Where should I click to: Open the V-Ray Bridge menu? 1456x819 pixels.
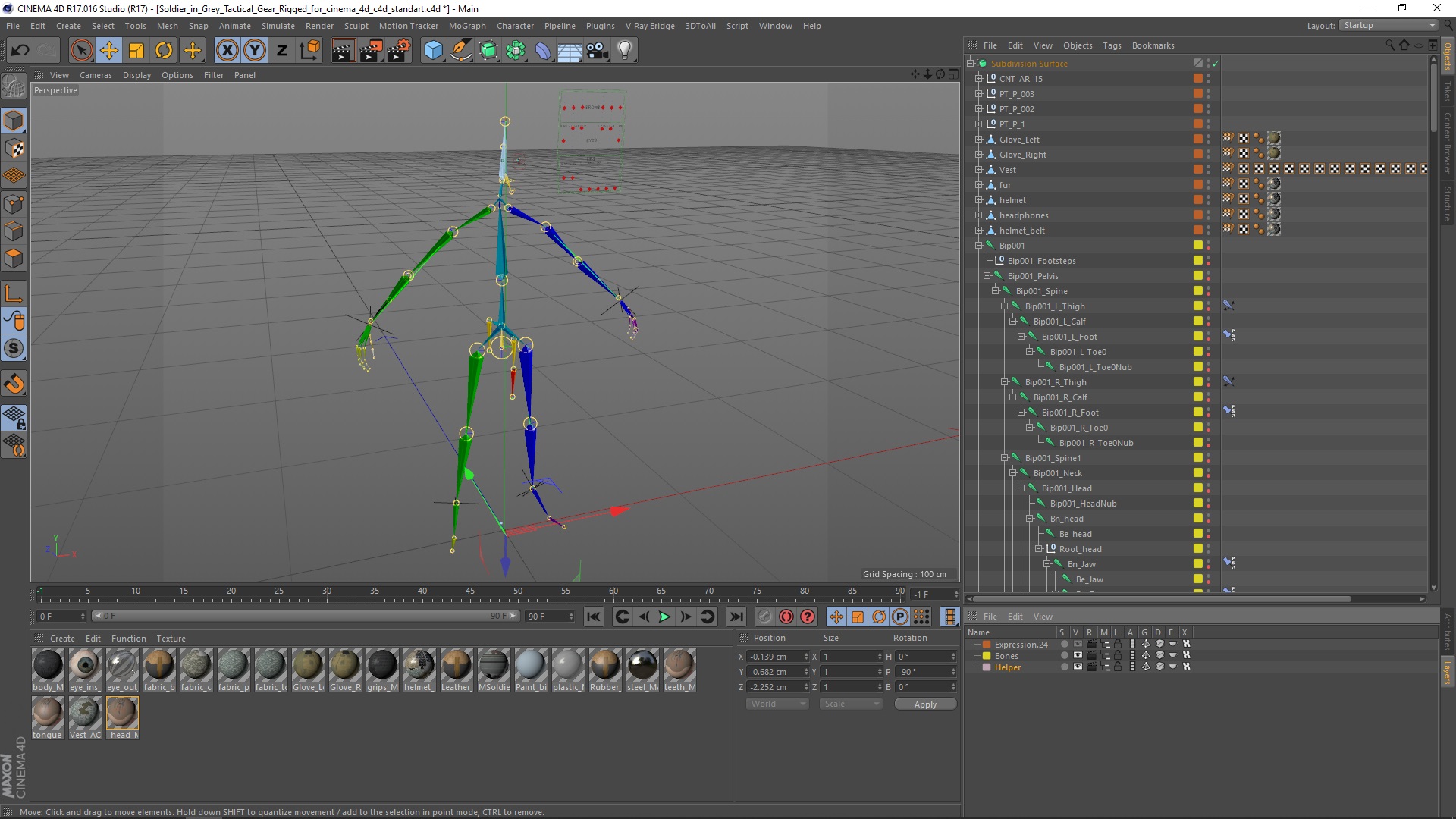coord(650,26)
